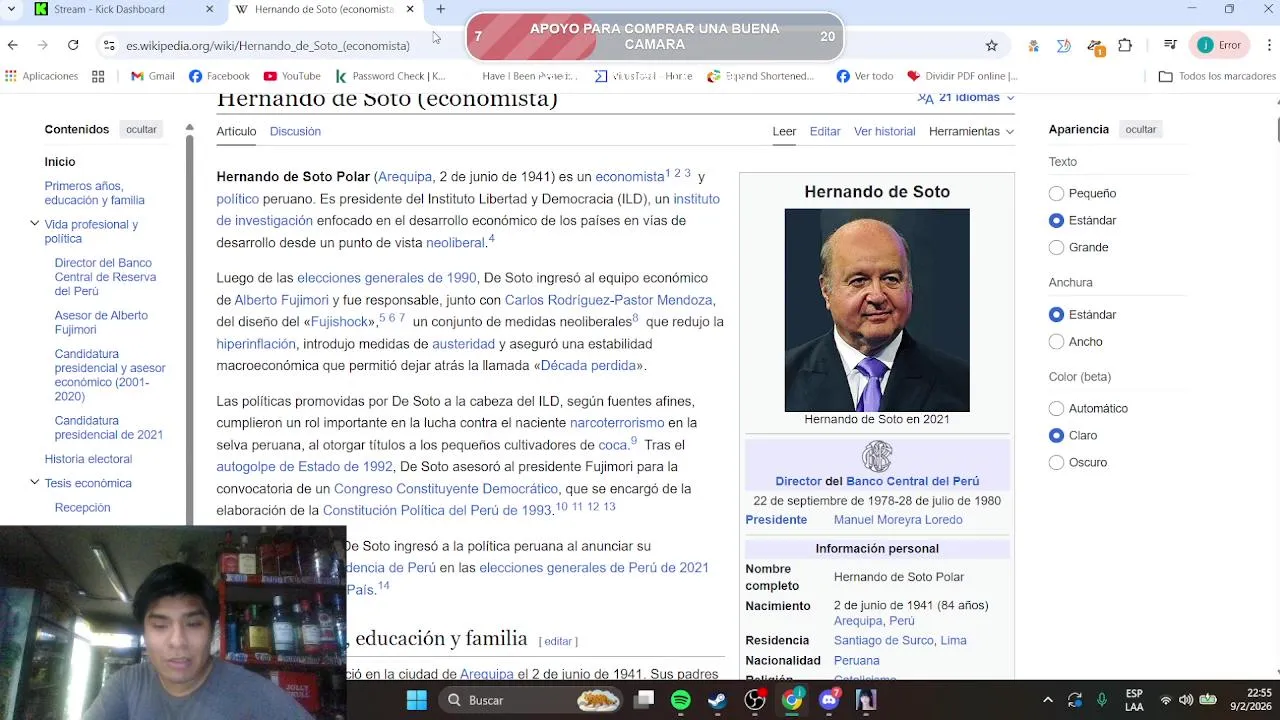Open the Ver historial tab
Image resolution: width=1280 pixels, height=720 pixels.
pyautogui.click(x=884, y=131)
